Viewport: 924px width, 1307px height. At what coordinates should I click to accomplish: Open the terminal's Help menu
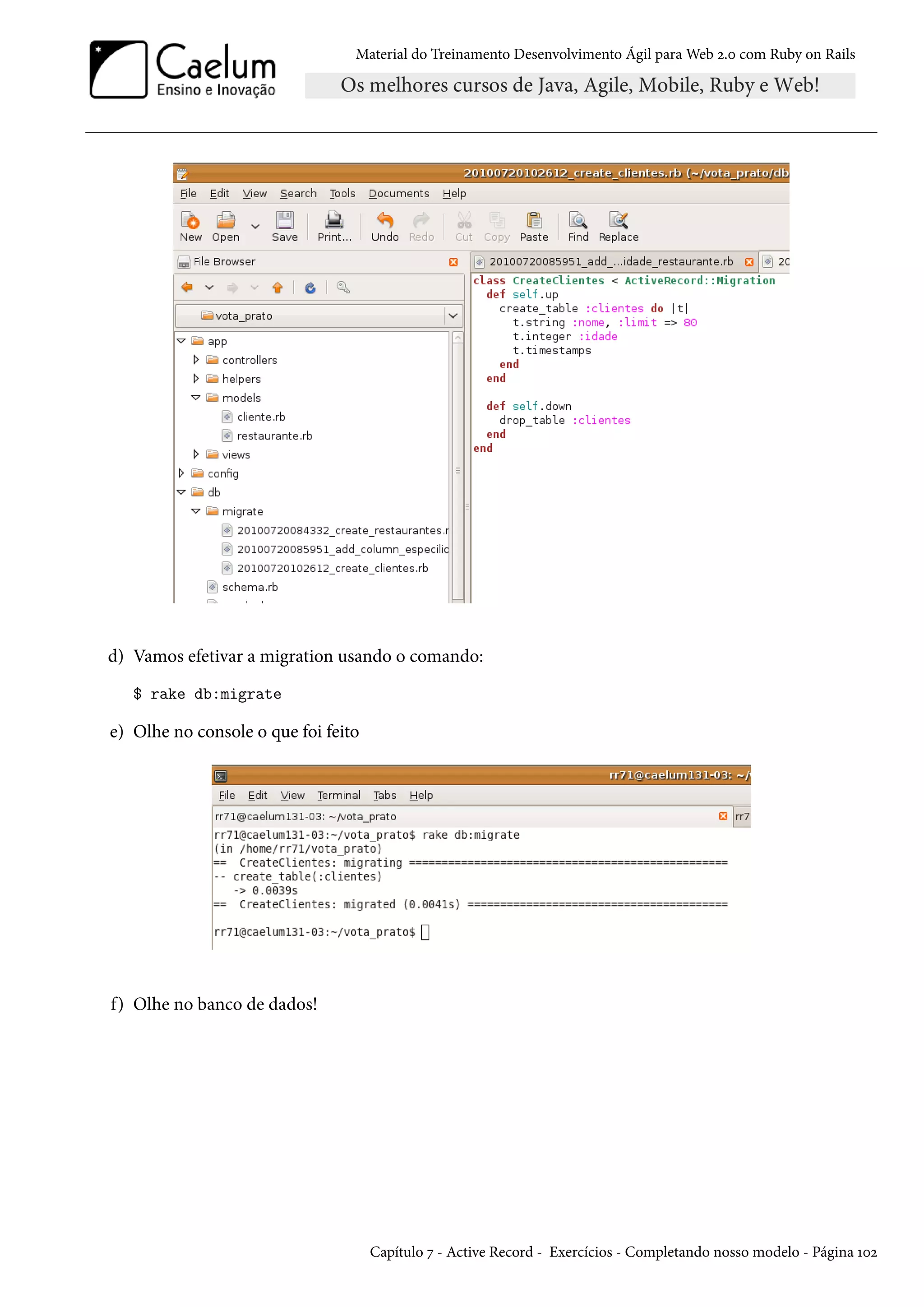pos(421,795)
